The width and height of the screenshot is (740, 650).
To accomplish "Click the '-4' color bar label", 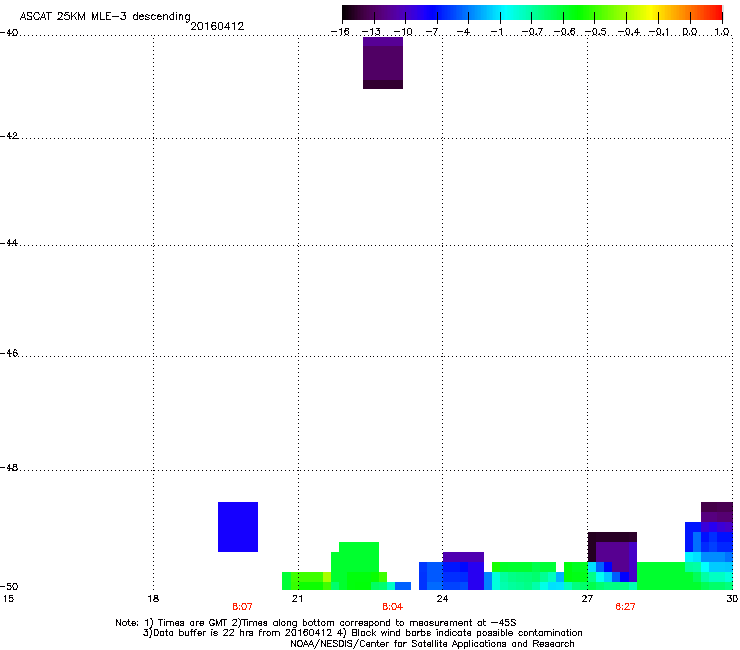I will [x=464, y=32].
